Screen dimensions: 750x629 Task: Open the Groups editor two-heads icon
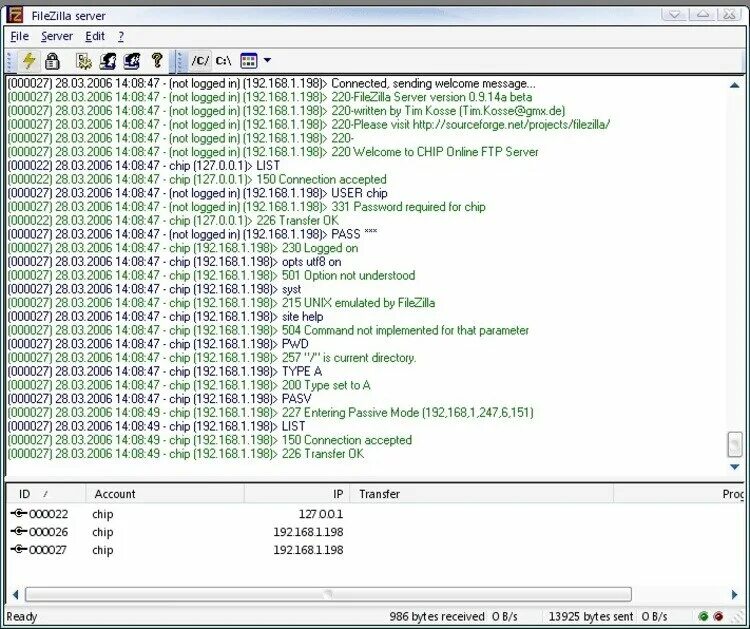pyautogui.click(x=132, y=61)
